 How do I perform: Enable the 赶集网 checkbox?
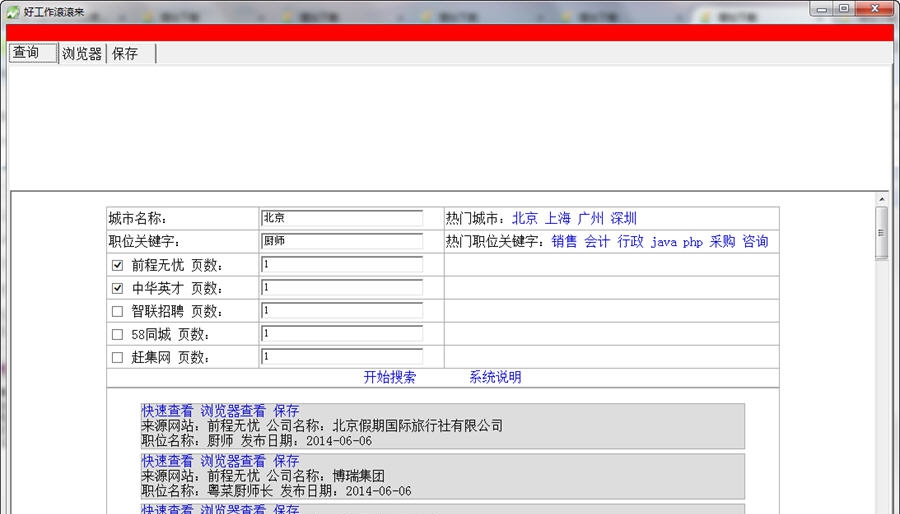pos(117,357)
